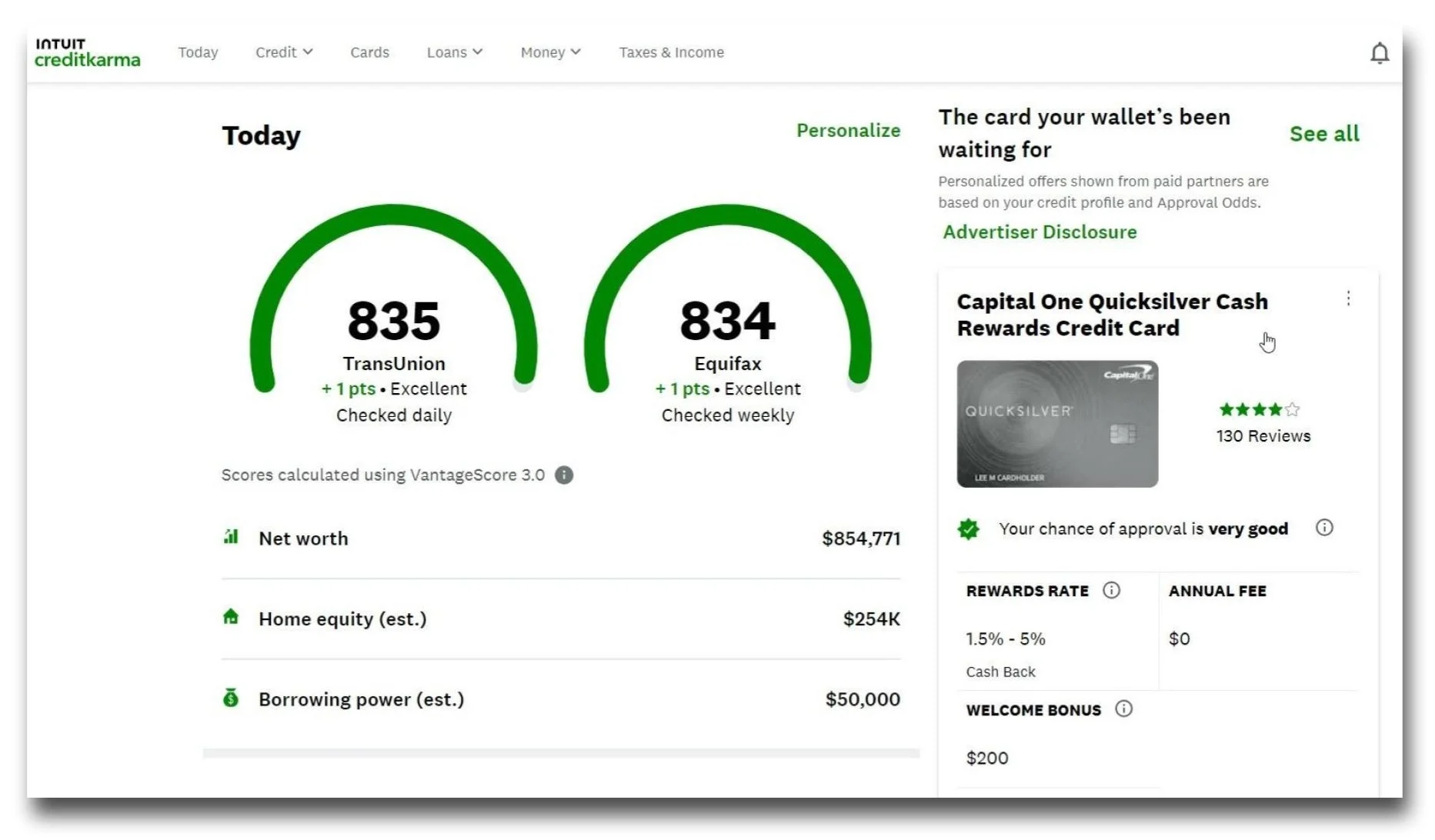Click the Net worth chart icon
1435x840 pixels.
[231, 536]
